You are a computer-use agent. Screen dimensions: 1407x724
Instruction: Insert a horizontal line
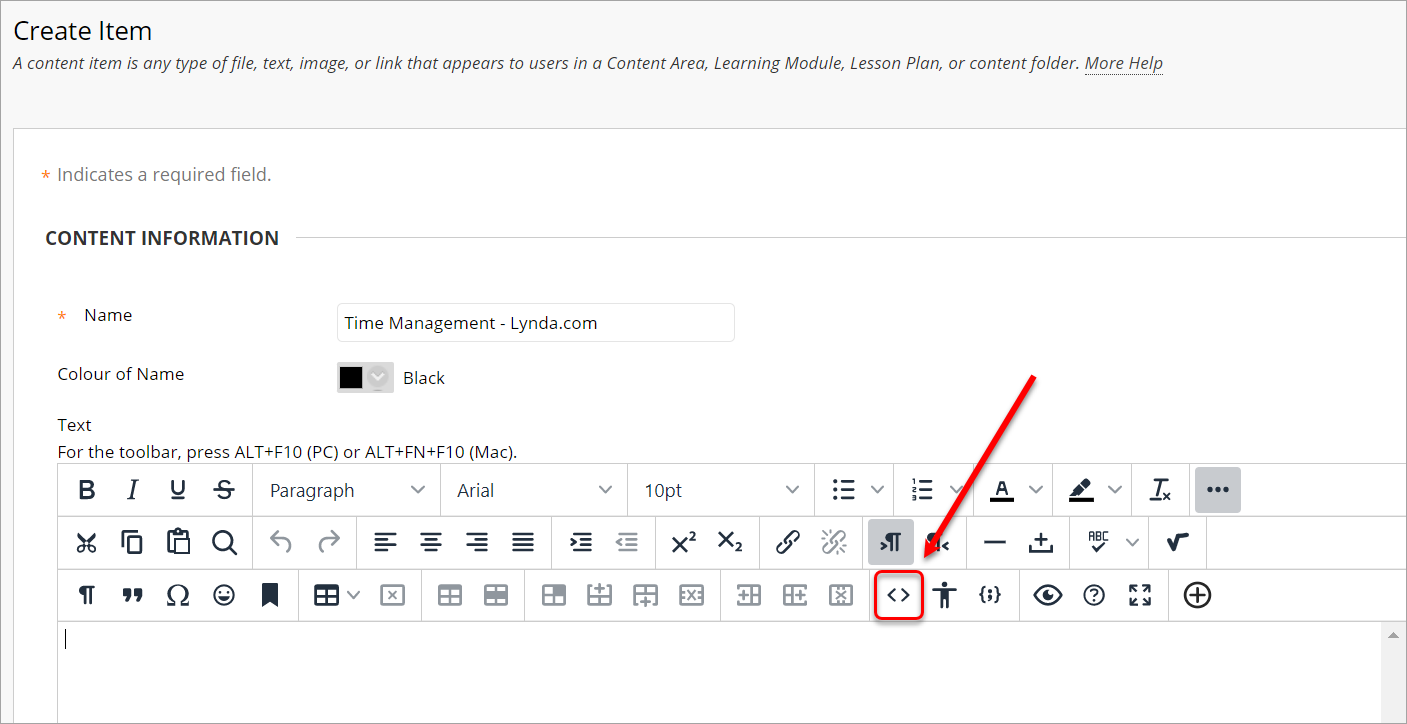click(995, 542)
